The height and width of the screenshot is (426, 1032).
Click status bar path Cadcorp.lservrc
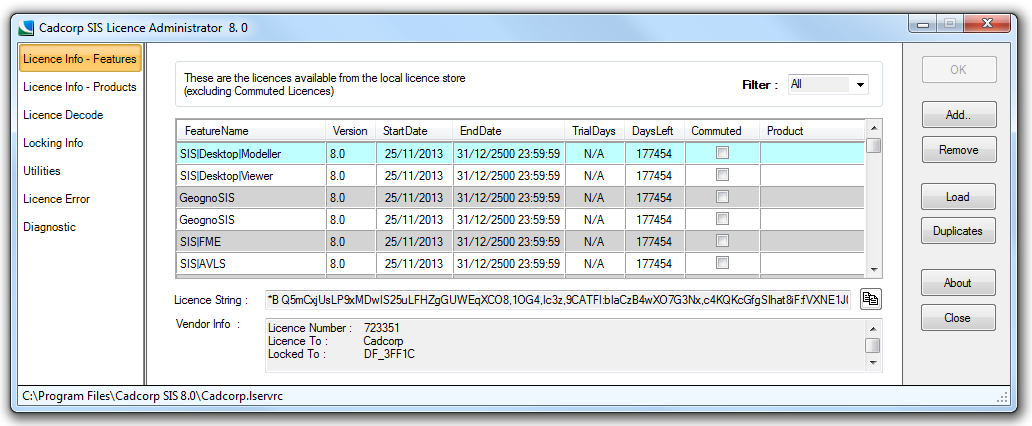pyautogui.click(x=153, y=396)
